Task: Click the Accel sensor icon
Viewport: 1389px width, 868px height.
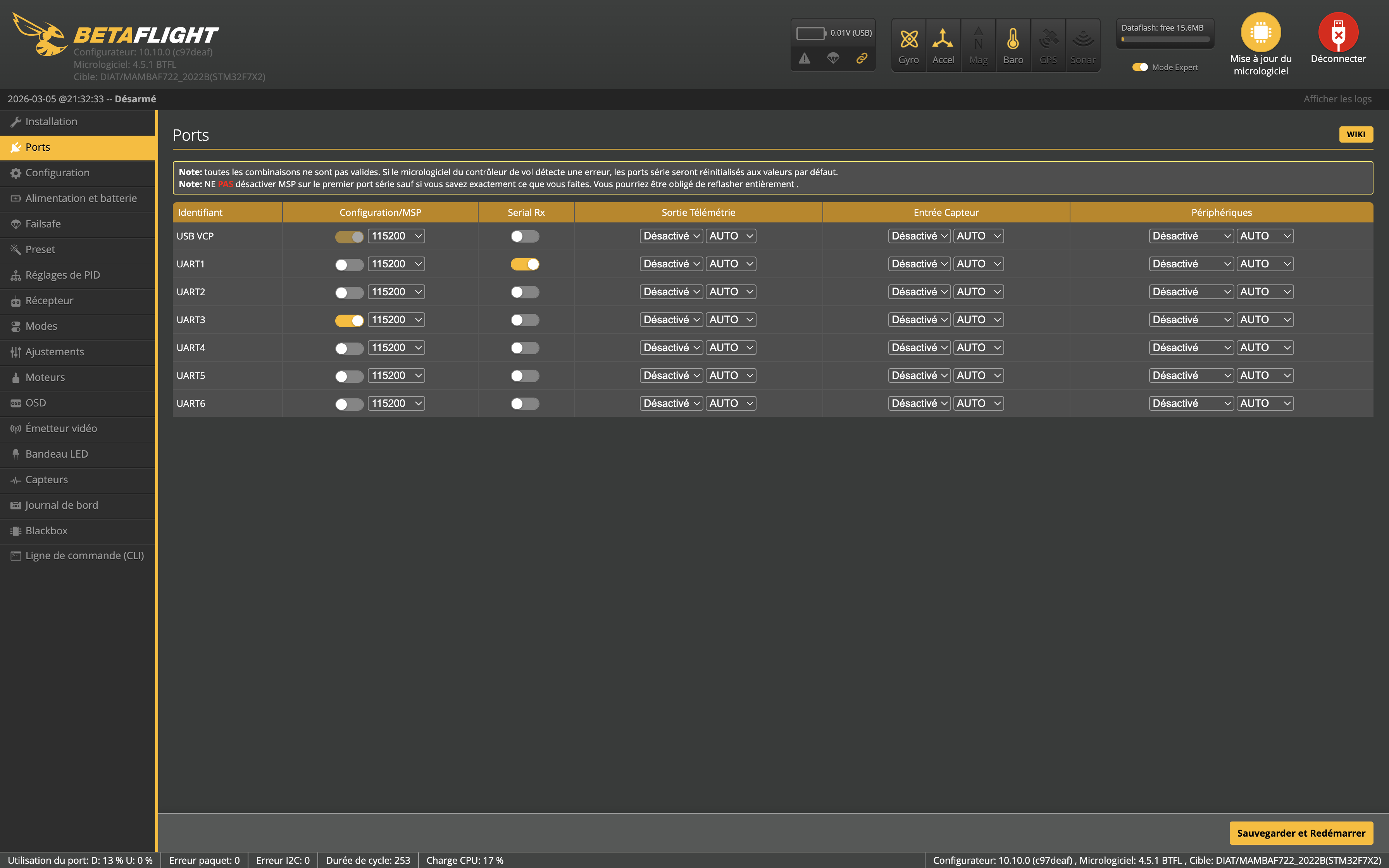Action: [x=943, y=40]
